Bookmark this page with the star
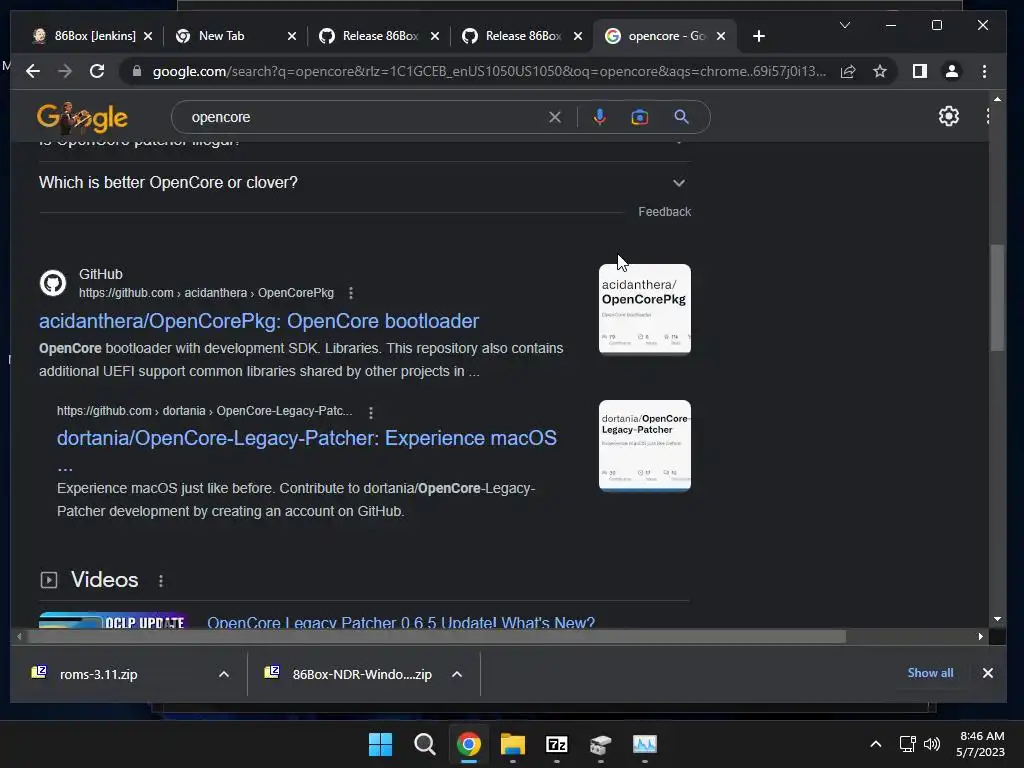Screen dimensions: 1024x768 [880, 71]
